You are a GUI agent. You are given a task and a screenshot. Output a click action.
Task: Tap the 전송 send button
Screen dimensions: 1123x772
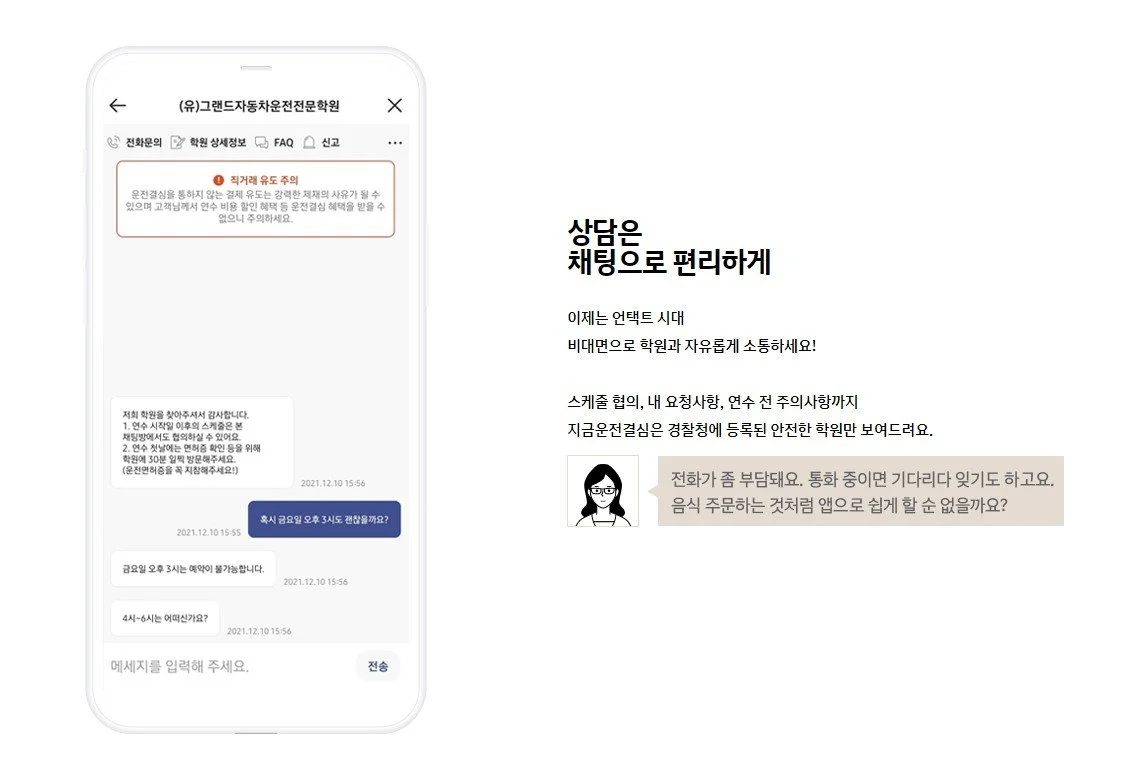378,666
